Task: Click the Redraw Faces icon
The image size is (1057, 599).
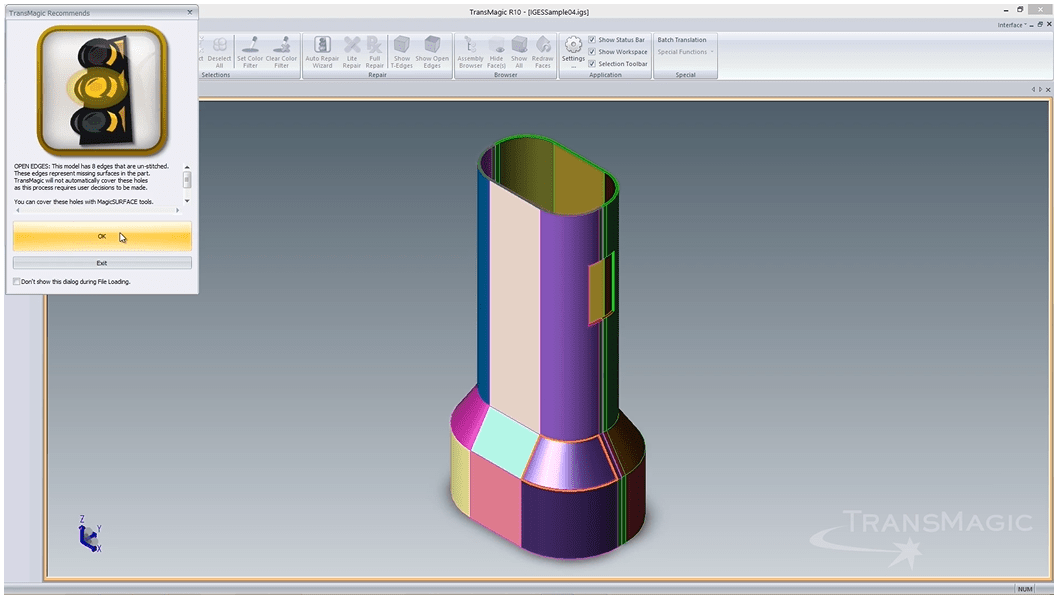Action: (543, 51)
